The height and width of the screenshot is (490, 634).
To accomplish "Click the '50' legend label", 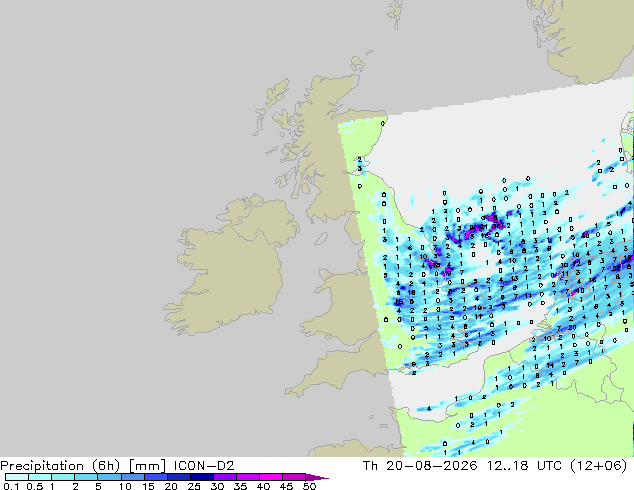I will [x=309, y=486].
